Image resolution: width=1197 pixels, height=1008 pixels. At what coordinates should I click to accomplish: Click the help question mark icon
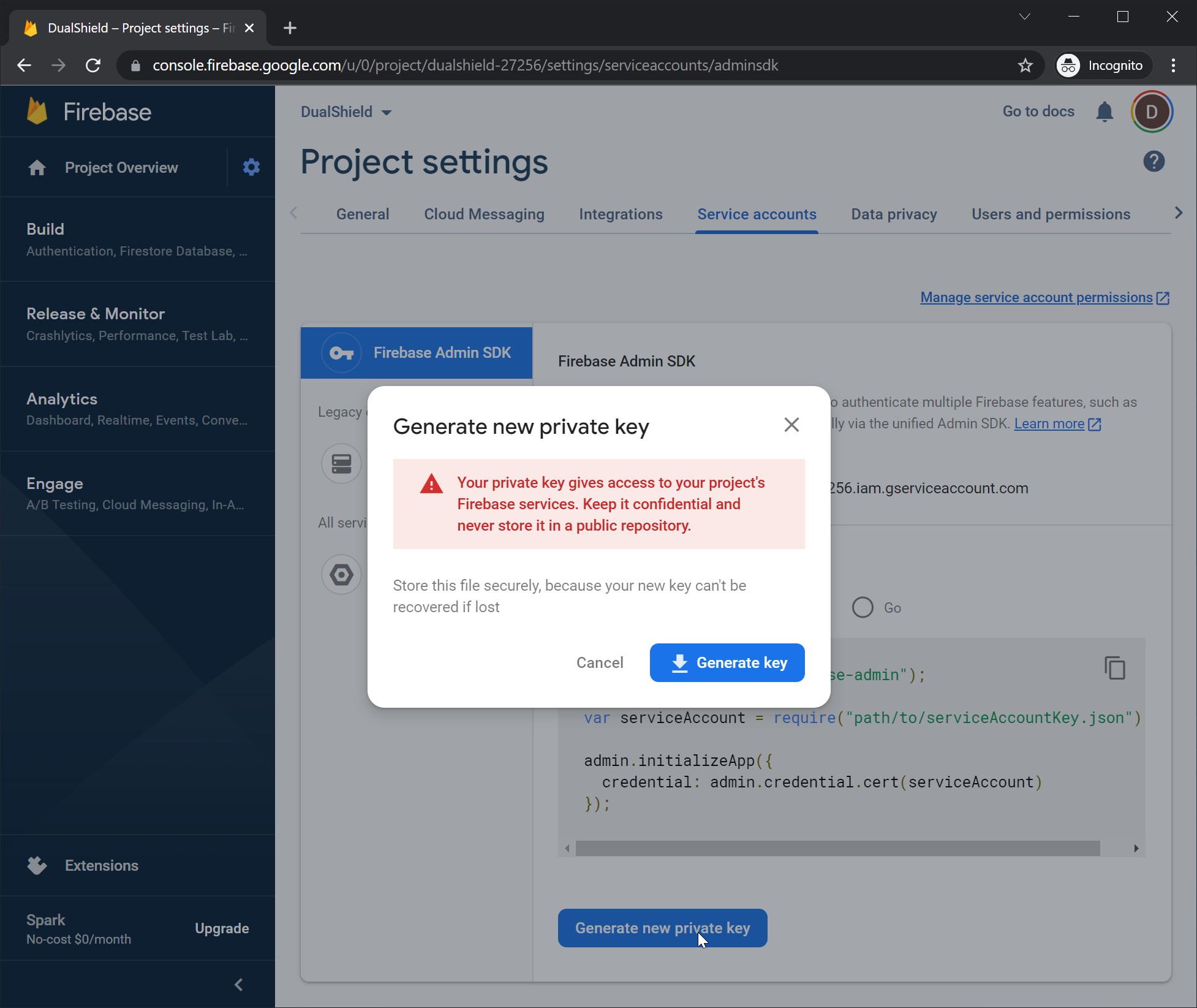[1154, 162]
